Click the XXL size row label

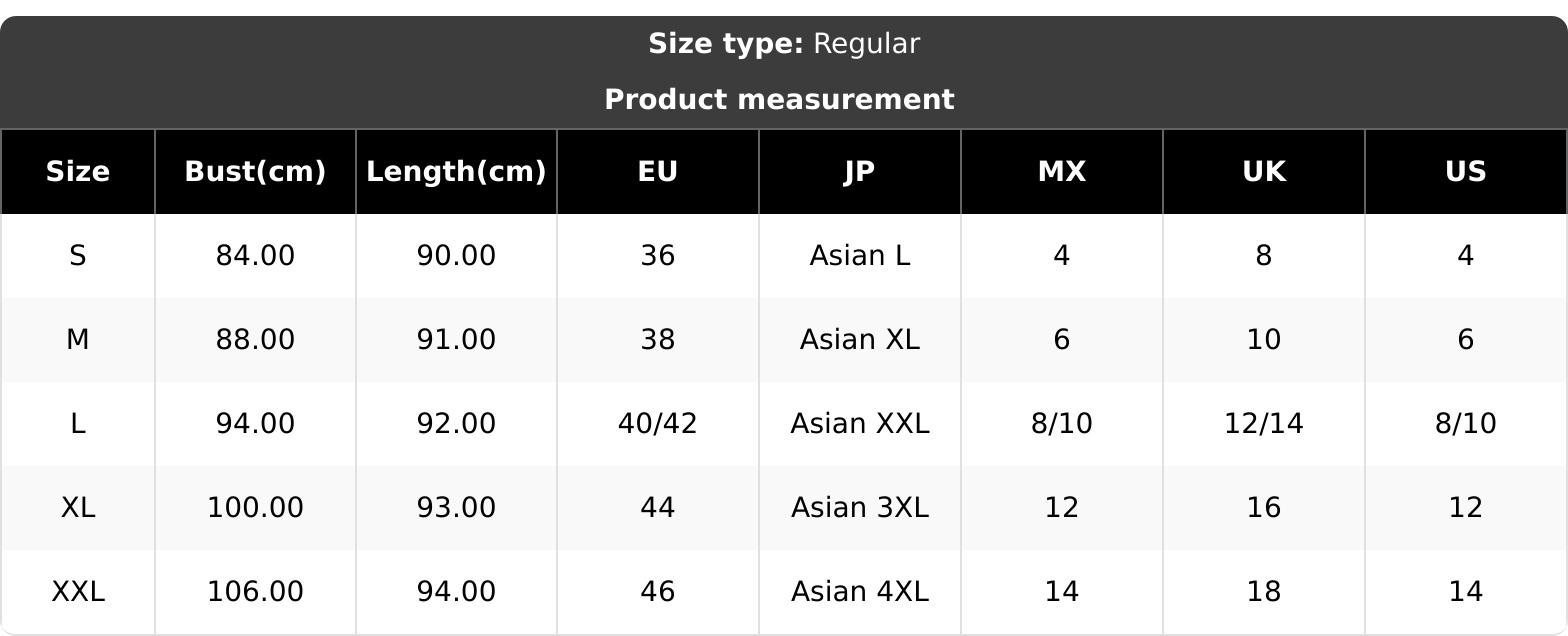(77, 592)
